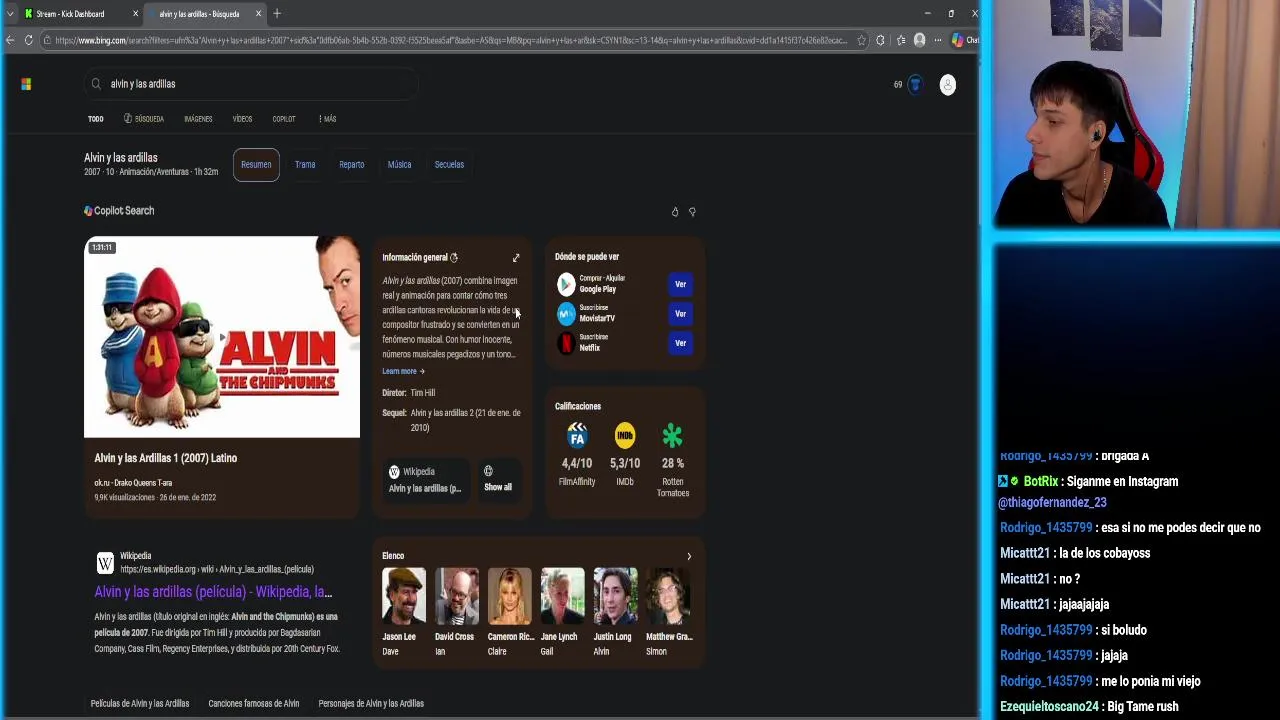
Task: Click the Copilot Search logo
Action: coord(119,211)
